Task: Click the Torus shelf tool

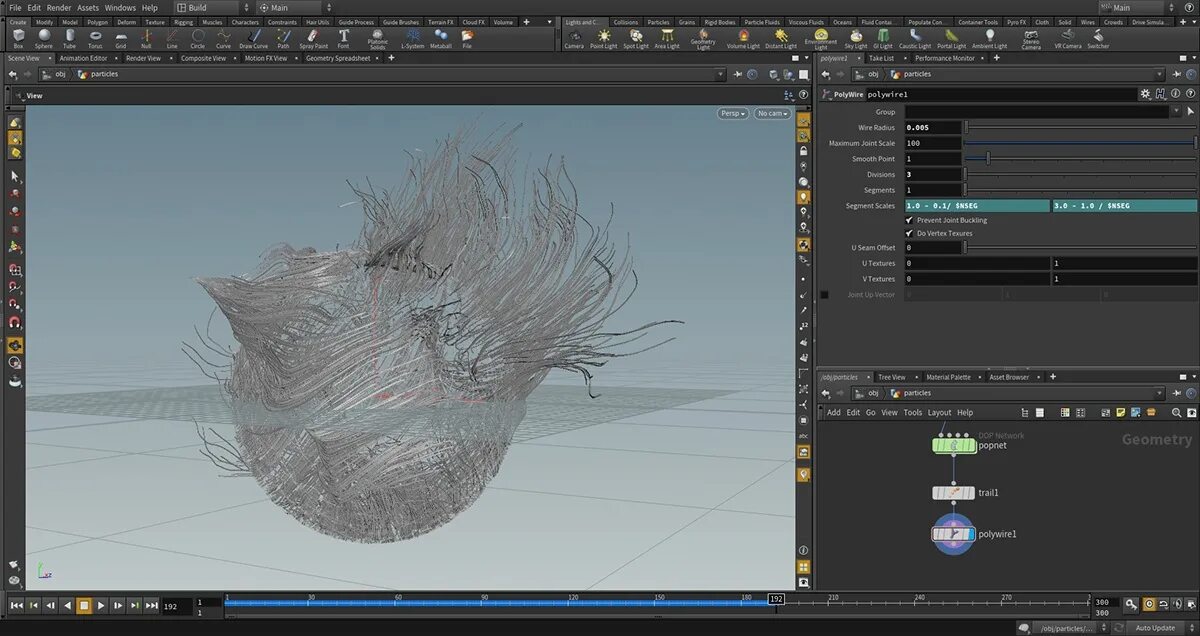Action: [95, 38]
